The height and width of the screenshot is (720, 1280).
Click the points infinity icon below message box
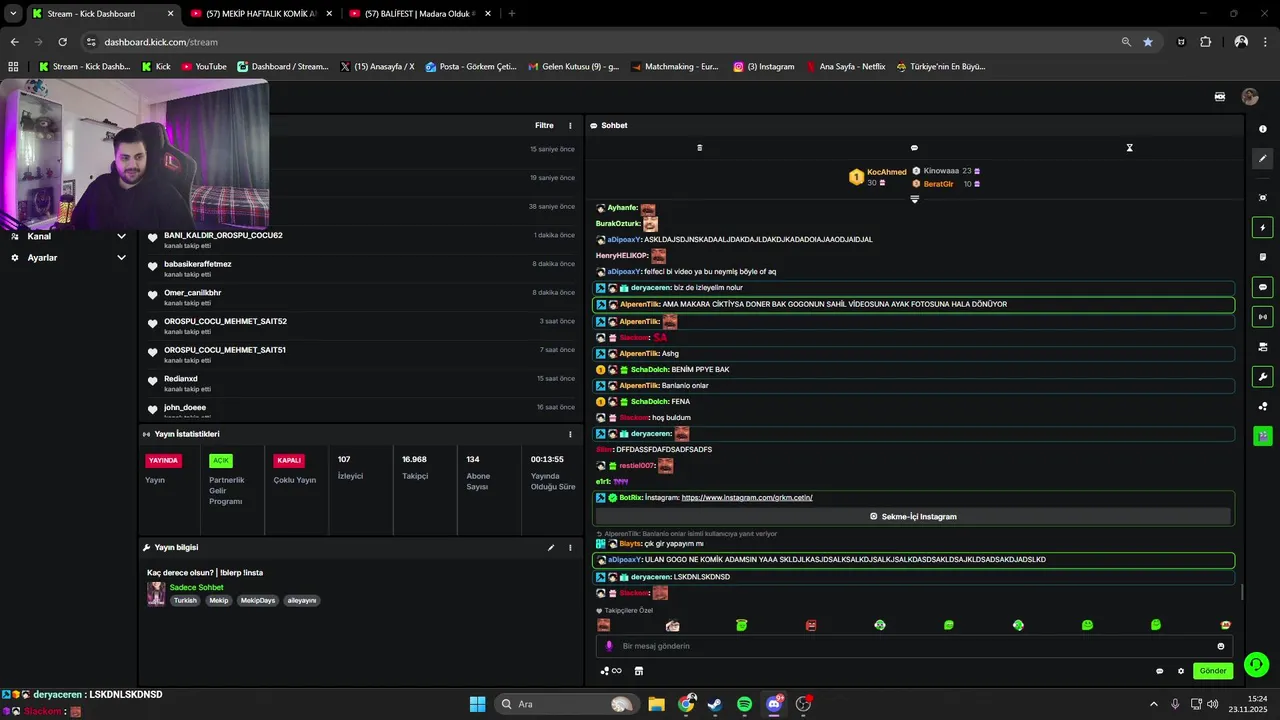(611, 671)
